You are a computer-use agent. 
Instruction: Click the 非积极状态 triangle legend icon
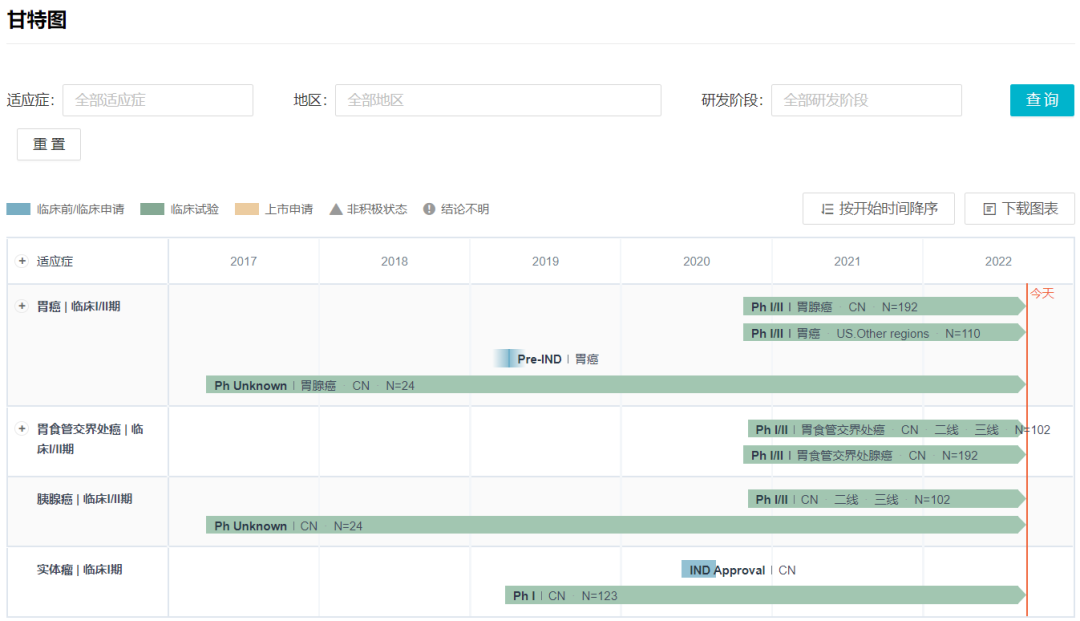(x=336, y=209)
